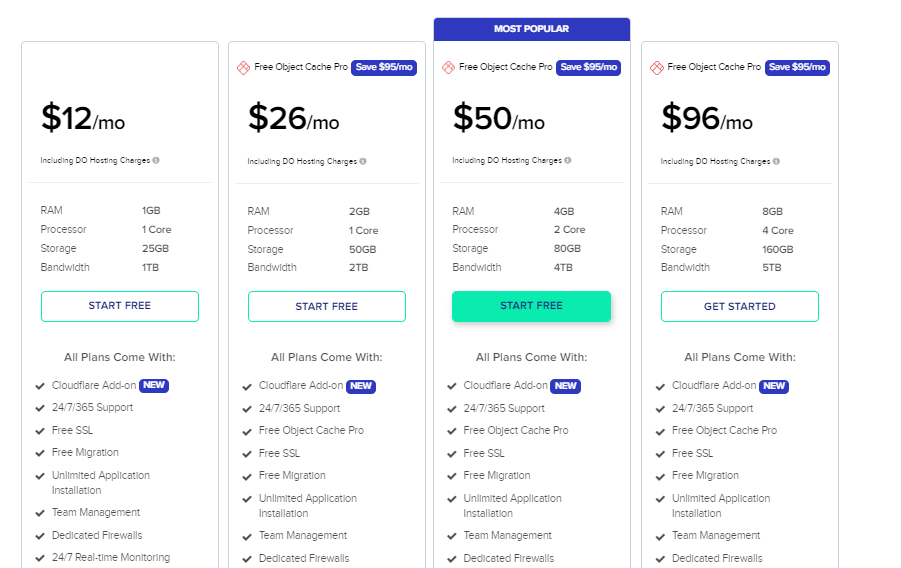The image size is (901, 568).
Task: Click Save $95/mo badge on $26 plan
Action: 384,67
